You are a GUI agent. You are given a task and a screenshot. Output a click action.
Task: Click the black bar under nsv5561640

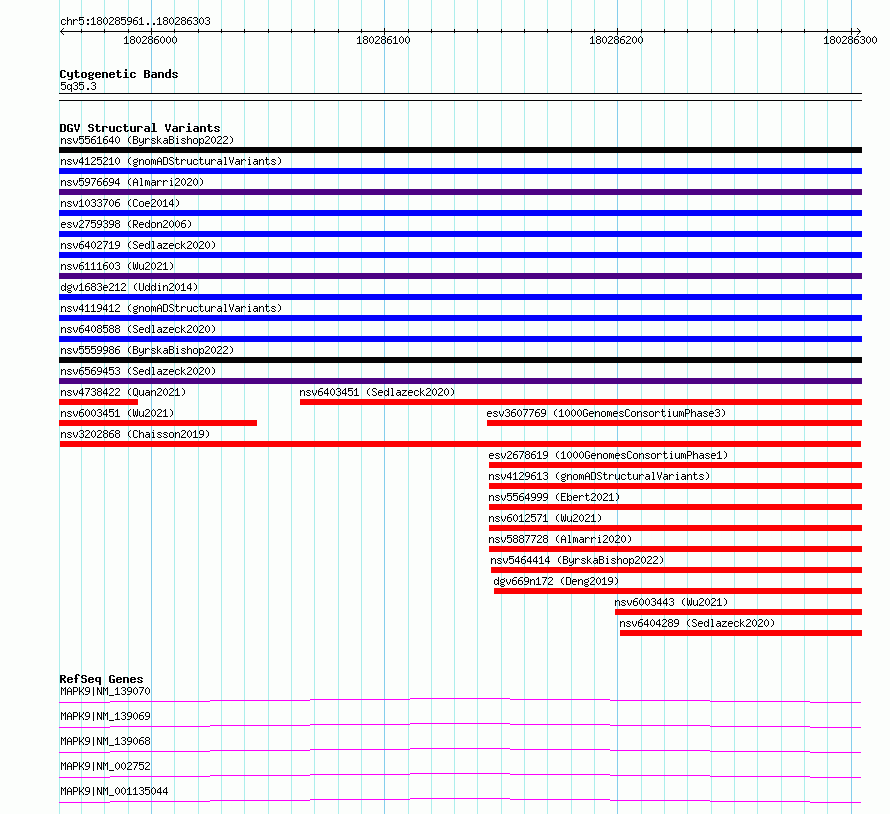coord(460,150)
